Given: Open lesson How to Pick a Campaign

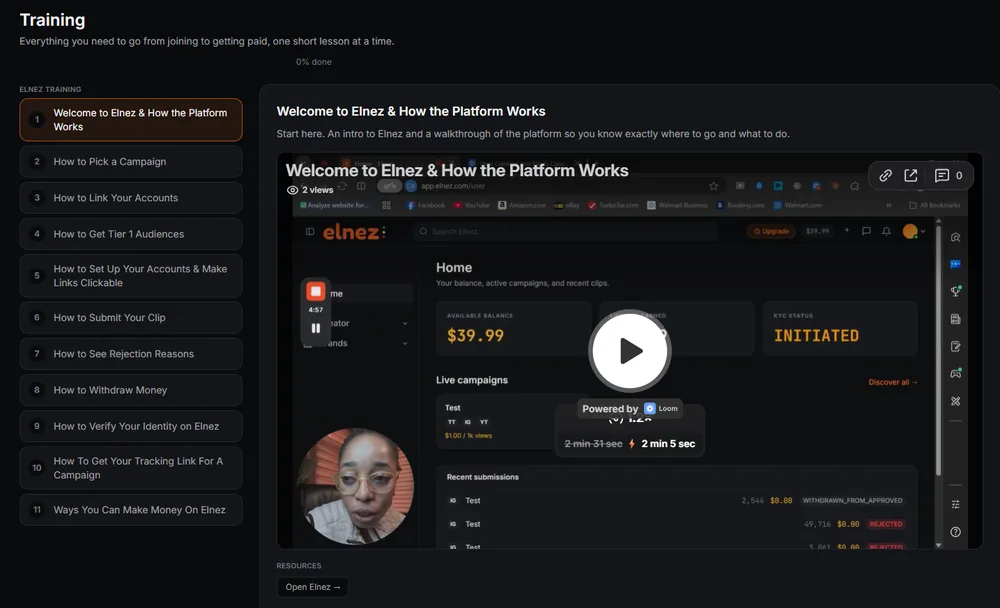Looking at the screenshot, I should coord(131,162).
